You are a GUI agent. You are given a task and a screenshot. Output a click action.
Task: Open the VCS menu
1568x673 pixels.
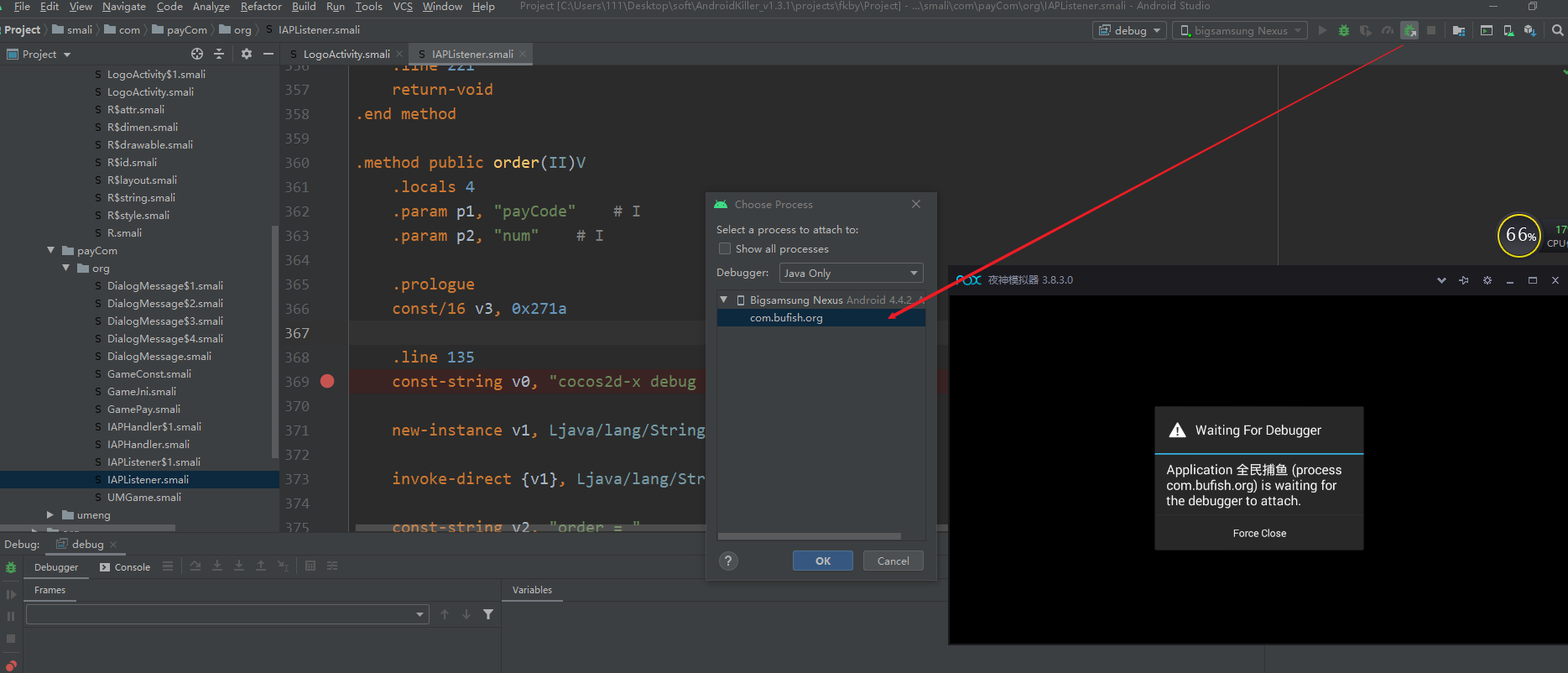click(x=403, y=7)
